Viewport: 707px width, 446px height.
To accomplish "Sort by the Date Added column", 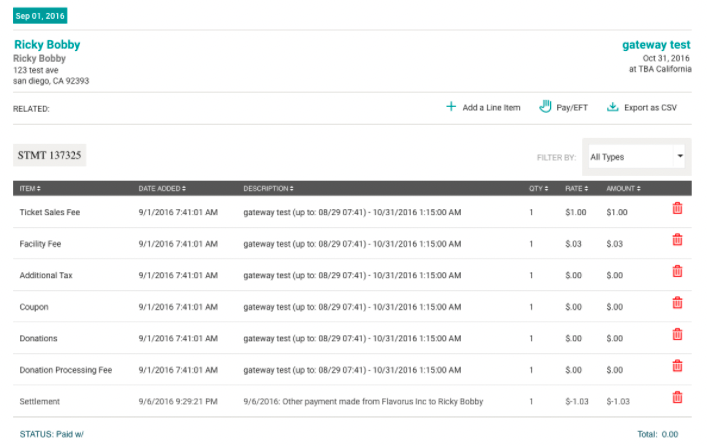I will (162, 189).
